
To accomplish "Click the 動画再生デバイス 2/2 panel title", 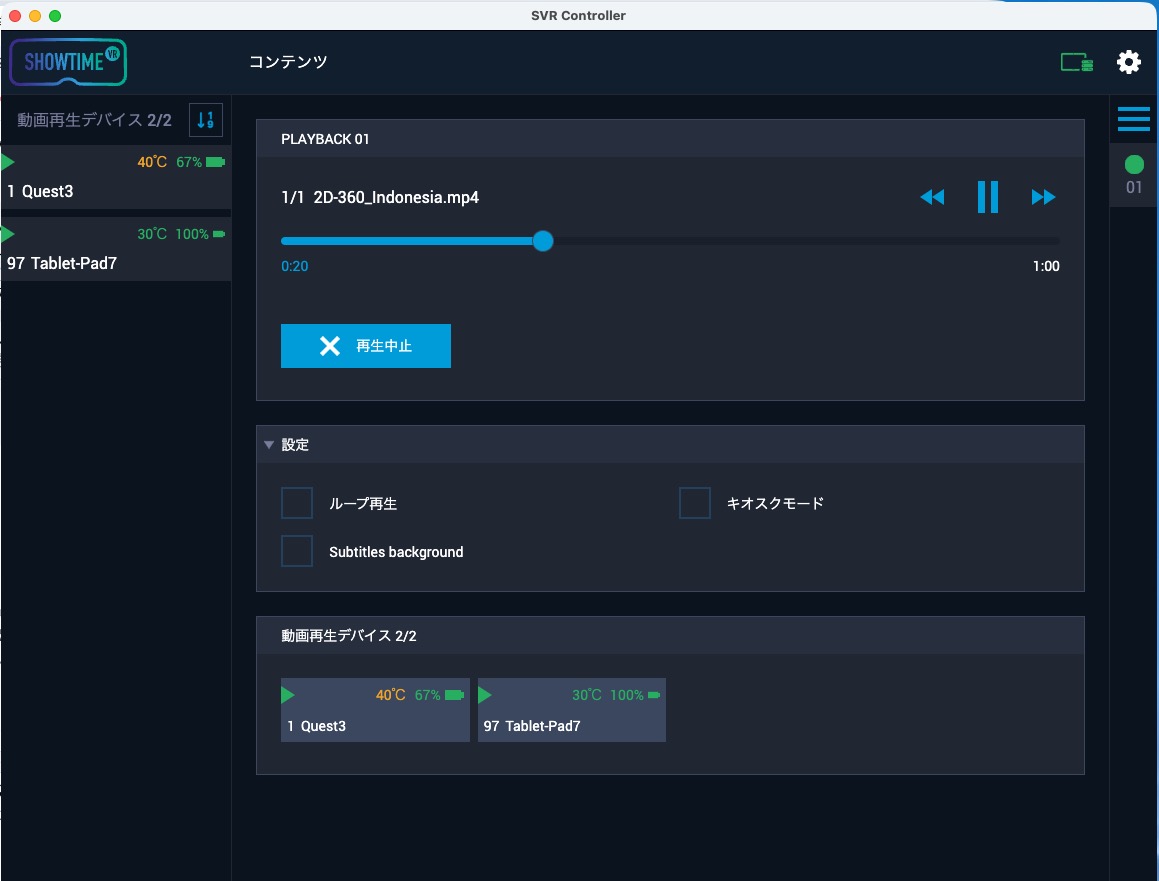I will 349,636.
